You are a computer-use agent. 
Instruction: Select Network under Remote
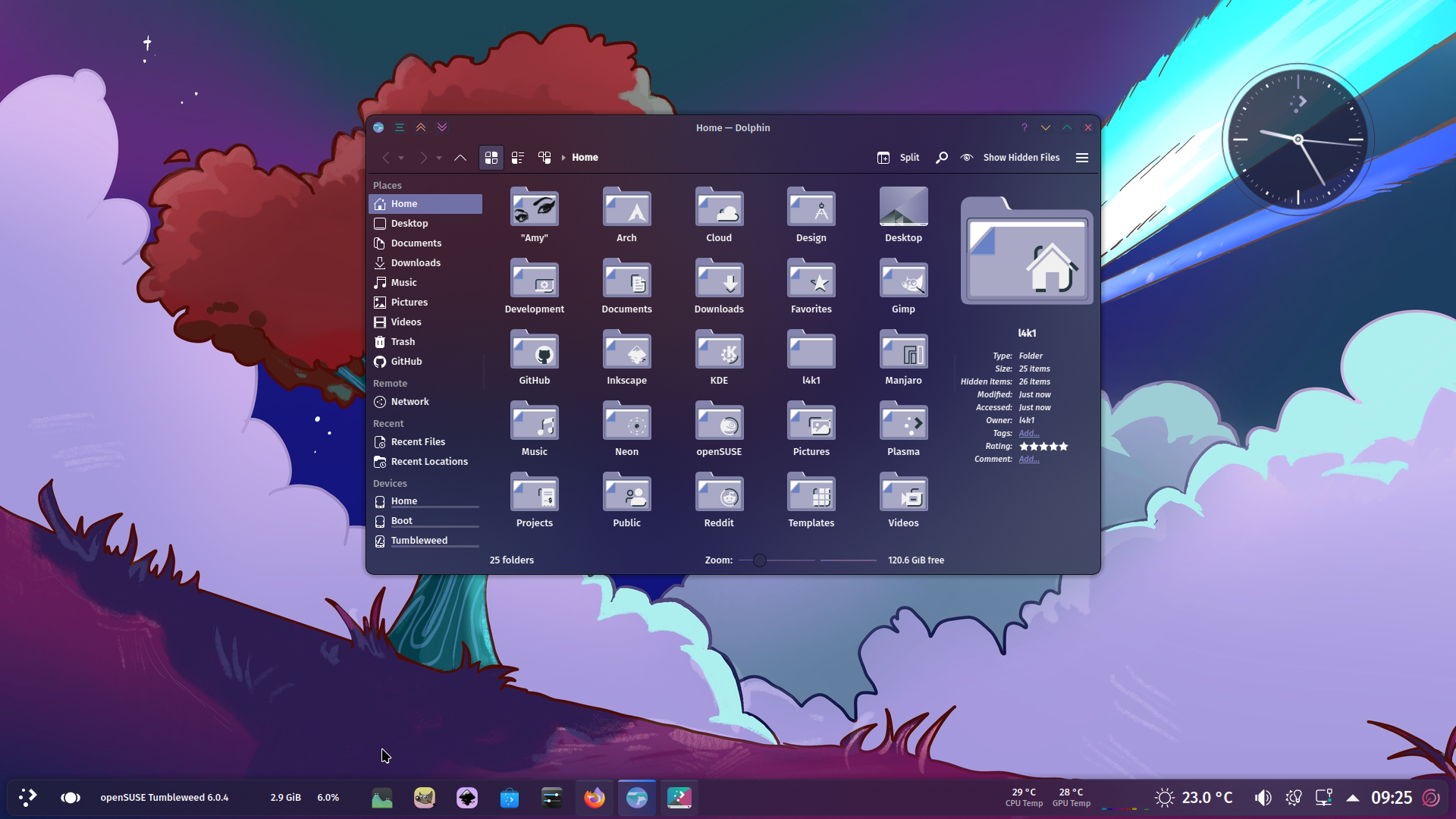tap(425, 402)
